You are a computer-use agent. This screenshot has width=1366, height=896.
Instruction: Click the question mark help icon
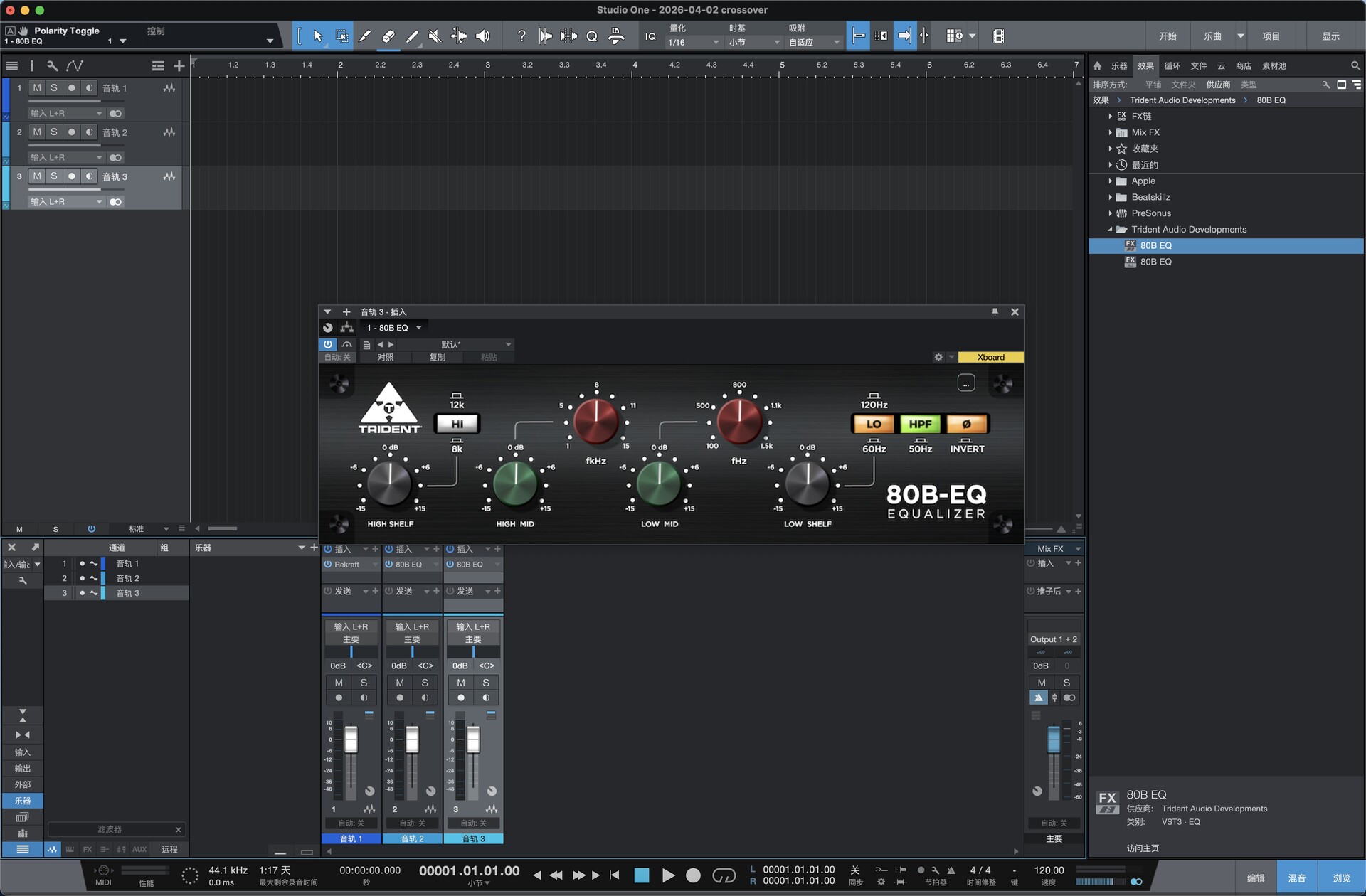521,36
